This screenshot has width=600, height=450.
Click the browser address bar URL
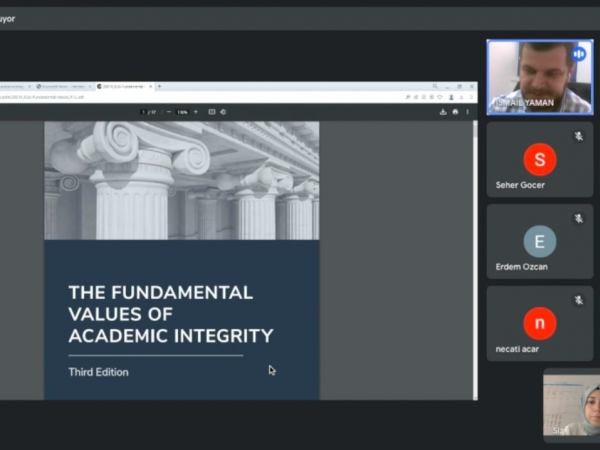(x=42, y=97)
